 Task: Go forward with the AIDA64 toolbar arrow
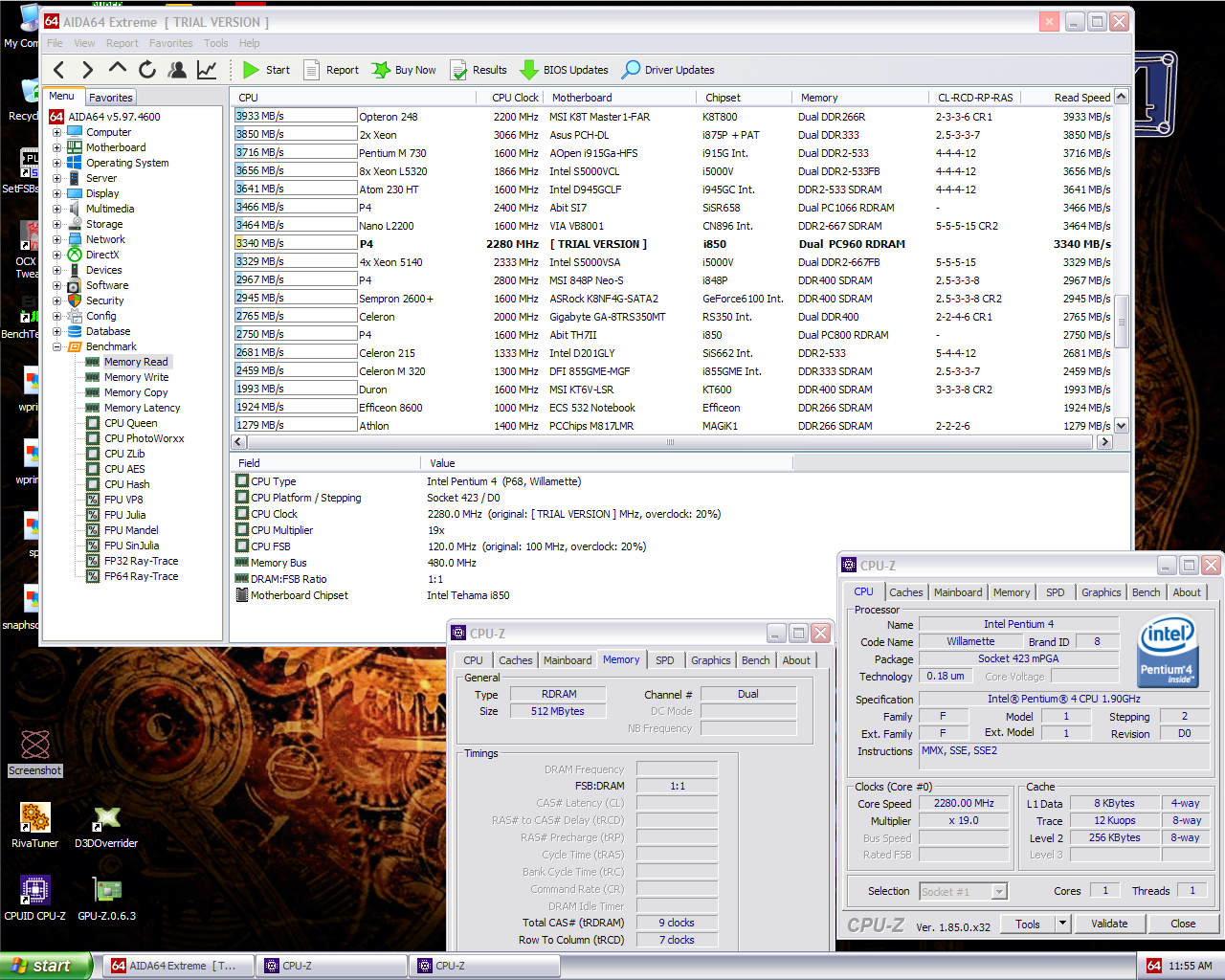88,69
